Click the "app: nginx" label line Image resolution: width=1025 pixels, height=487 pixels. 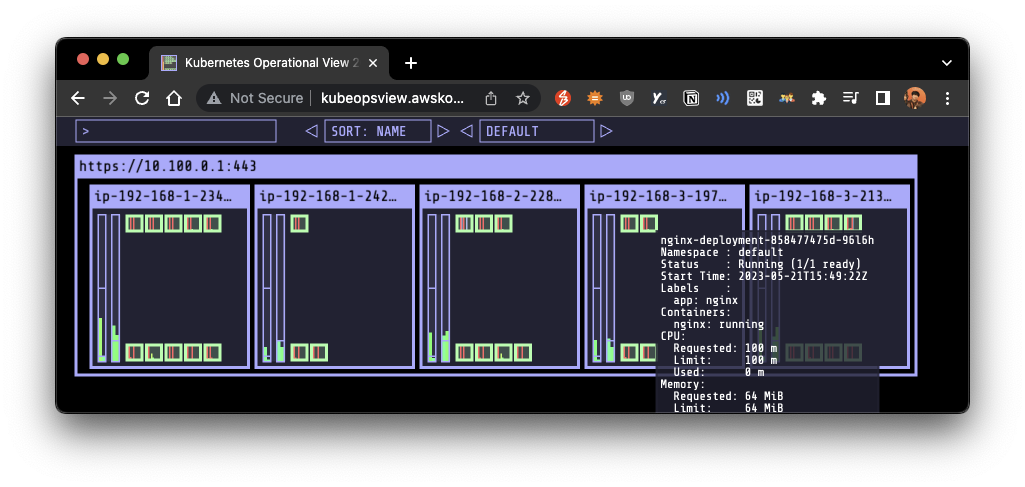[705, 300]
